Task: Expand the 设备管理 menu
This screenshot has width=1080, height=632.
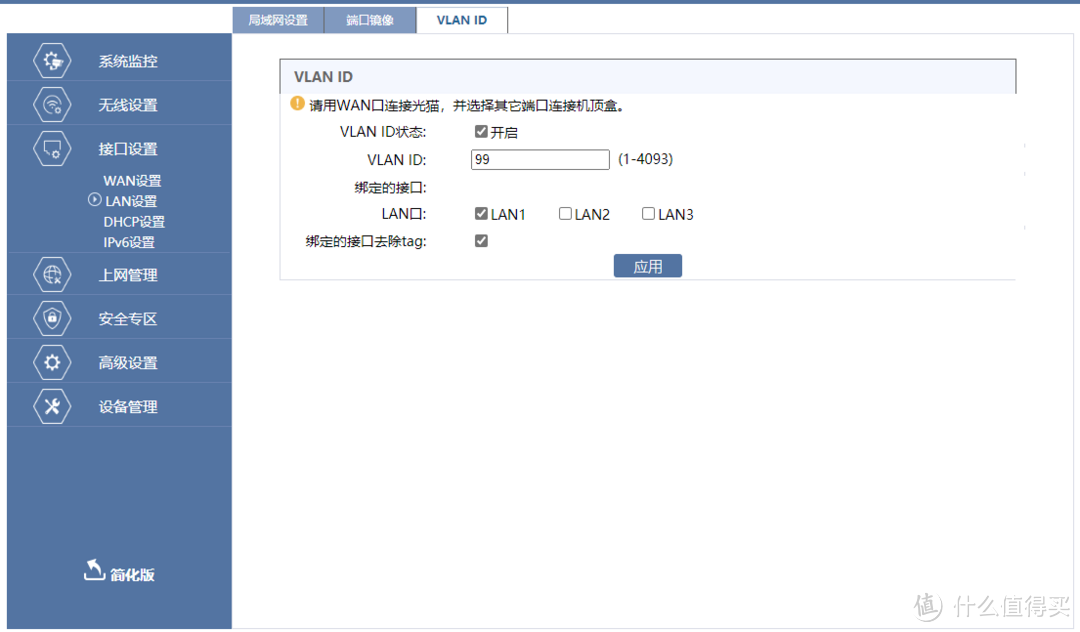Action: click(x=119, y=406)
